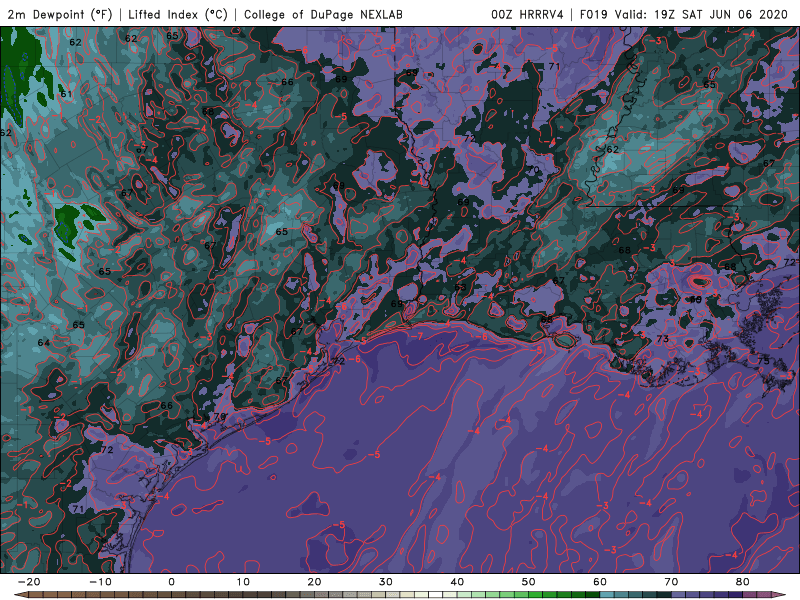Click the brown color bar segment under -10
The width and height of the screenshot is (800, 600).
107,595
